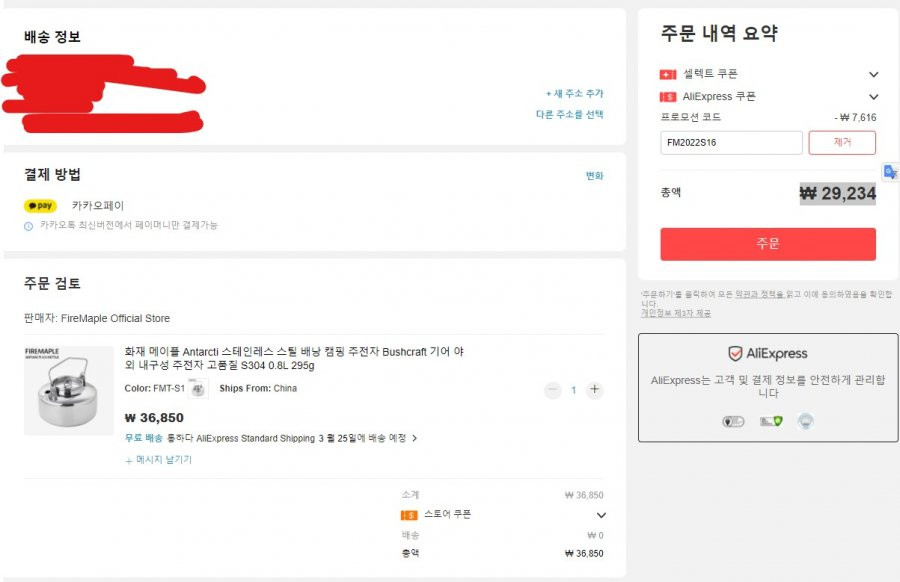Expand the 셀렉트 쿠폰 dropdown
The height and width of the screenshot is (582, 900).
click(873, 75)
